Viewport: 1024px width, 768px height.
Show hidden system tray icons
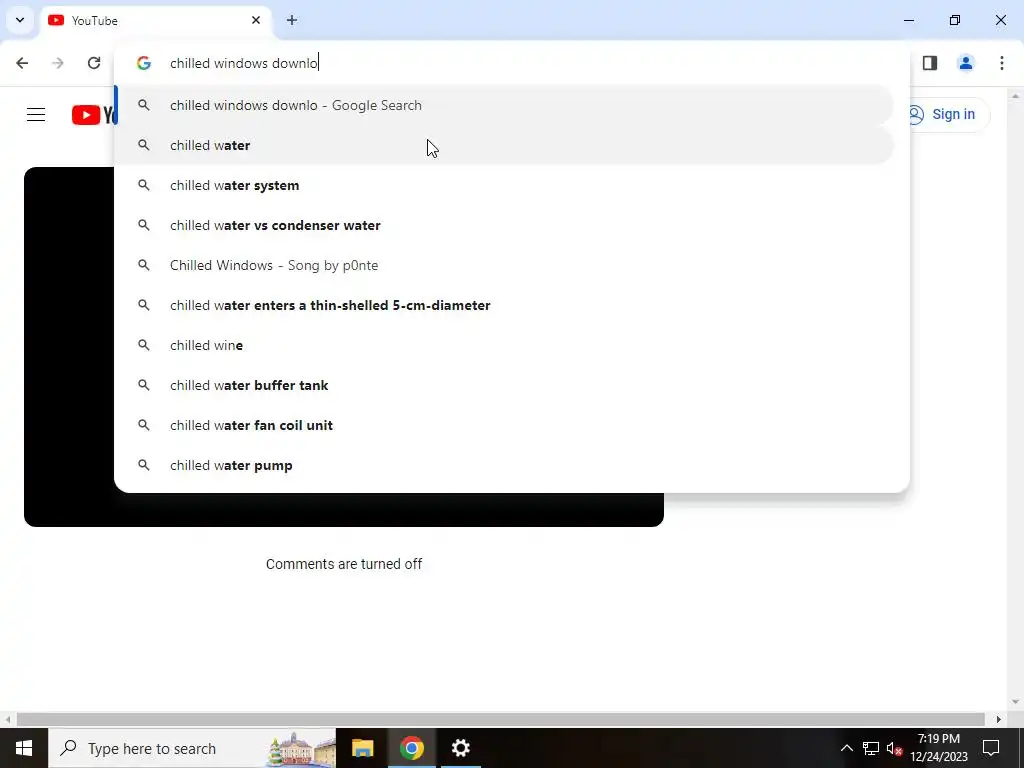[846, 748]
